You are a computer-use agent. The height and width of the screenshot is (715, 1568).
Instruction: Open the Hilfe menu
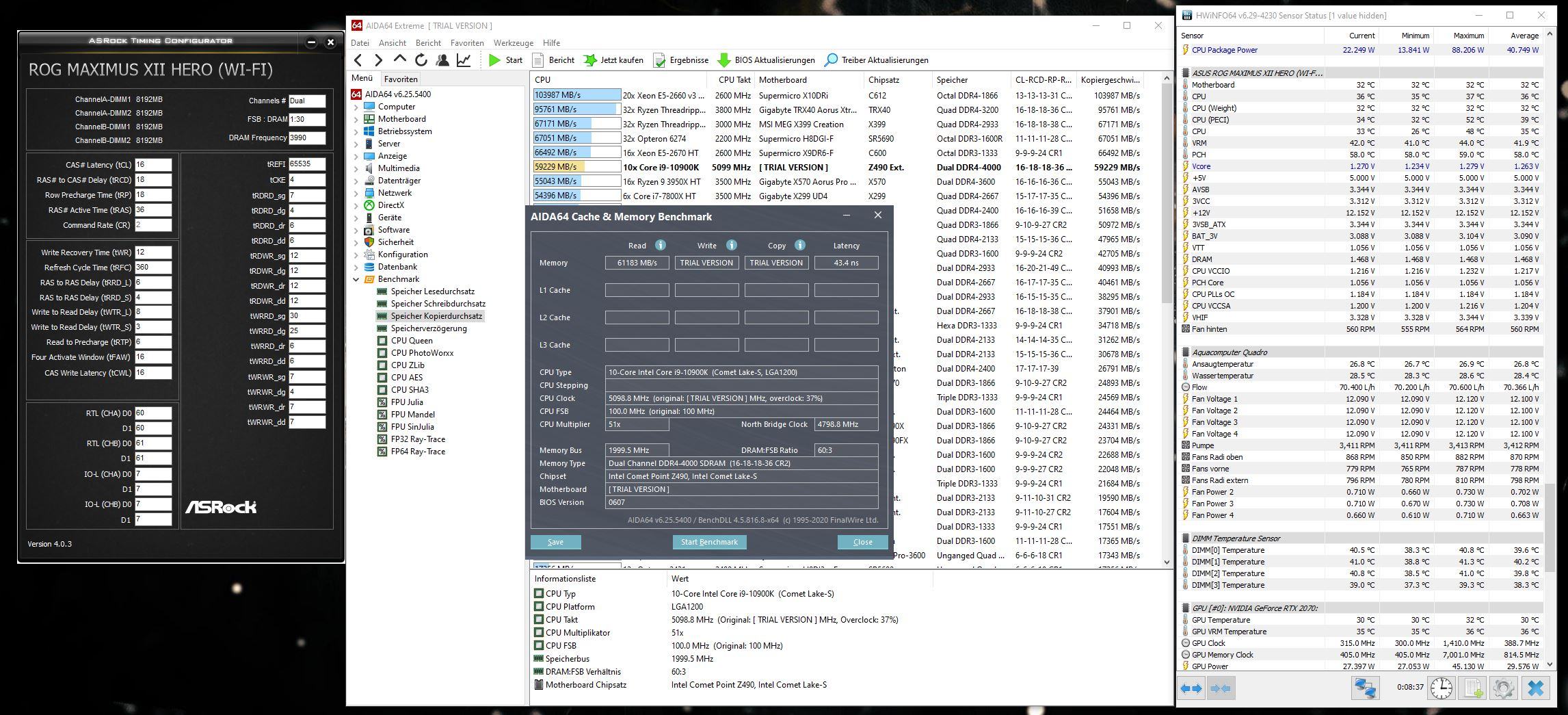pyautogui.click(x=551, y=42)
